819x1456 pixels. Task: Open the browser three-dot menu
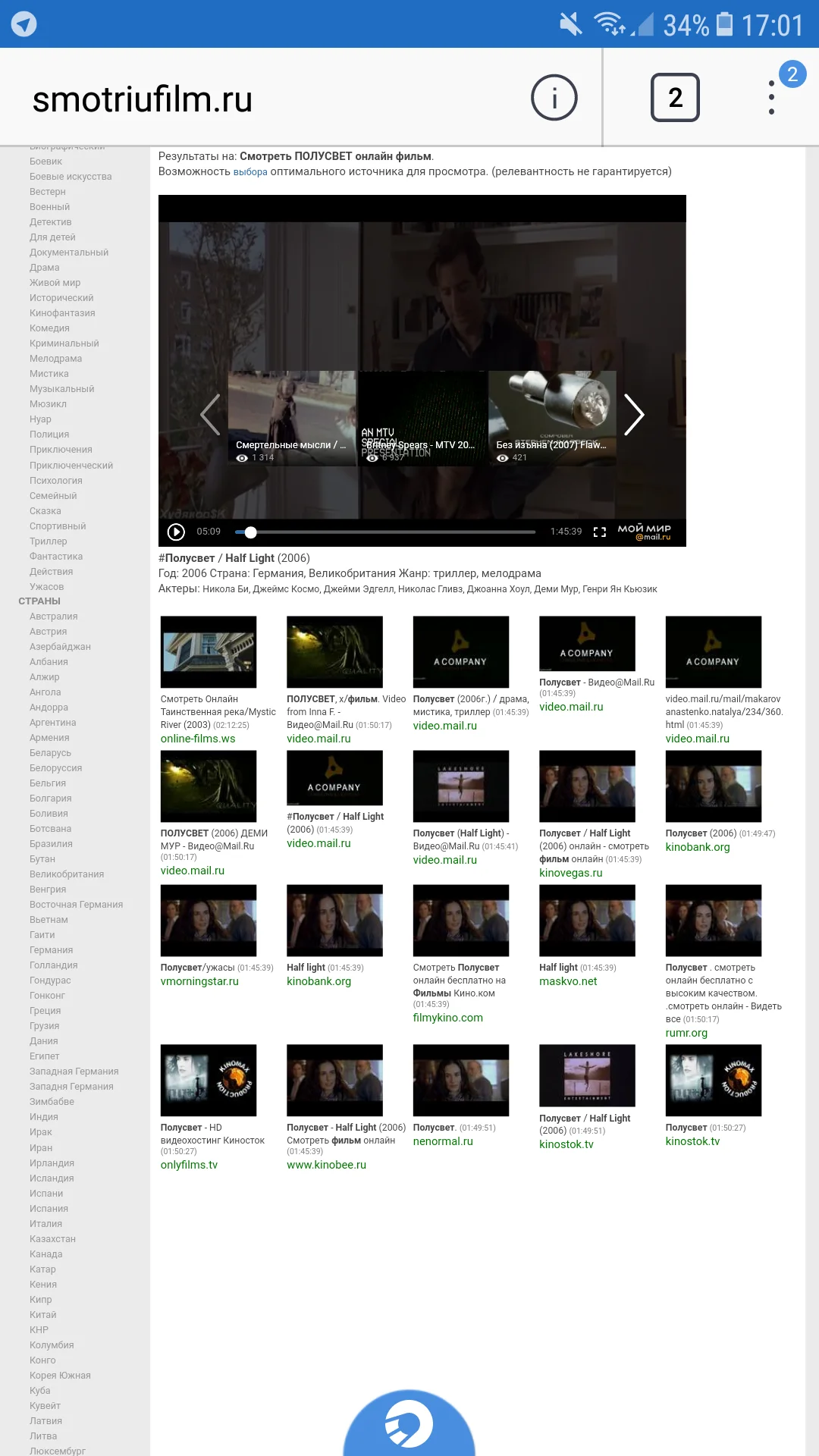pyautogui.click(x=771, y=97)
